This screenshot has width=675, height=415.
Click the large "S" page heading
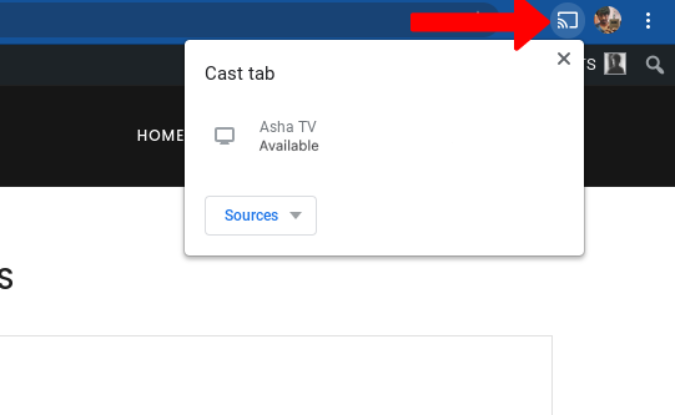coord(6,279)
